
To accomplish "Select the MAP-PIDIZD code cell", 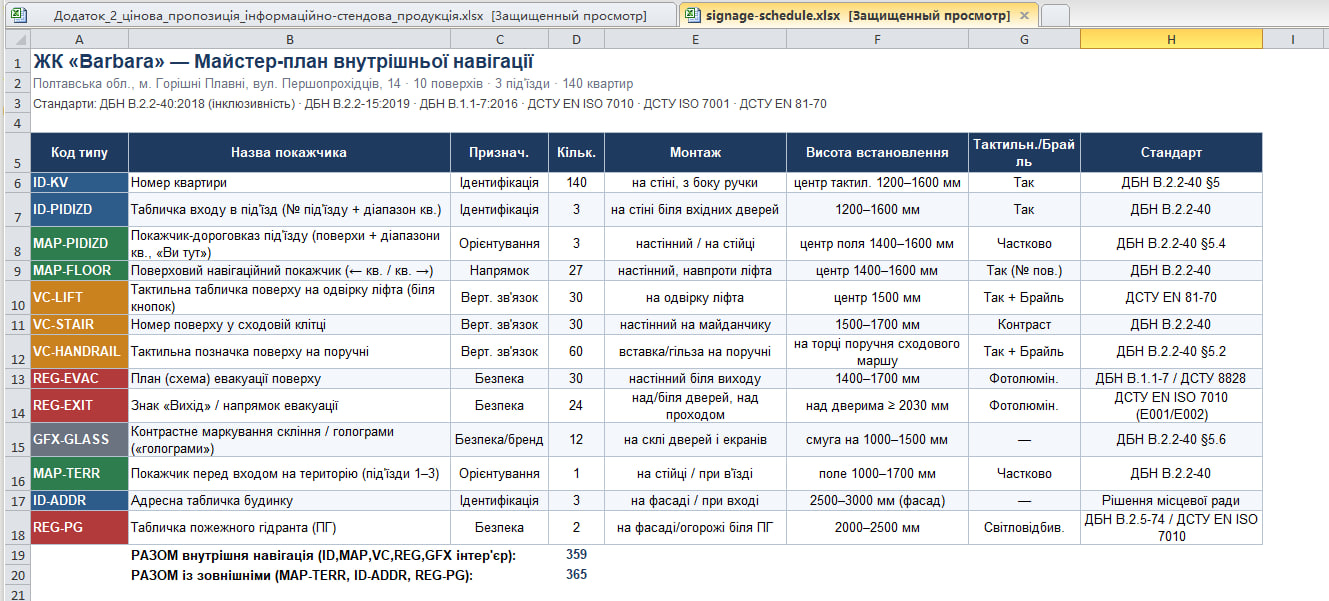I will 79,244.
